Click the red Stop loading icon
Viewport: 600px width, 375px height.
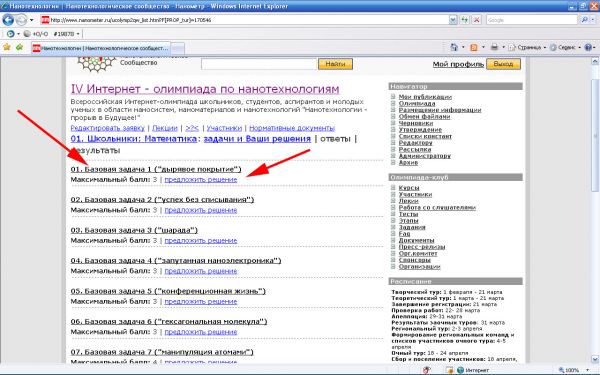476,20
